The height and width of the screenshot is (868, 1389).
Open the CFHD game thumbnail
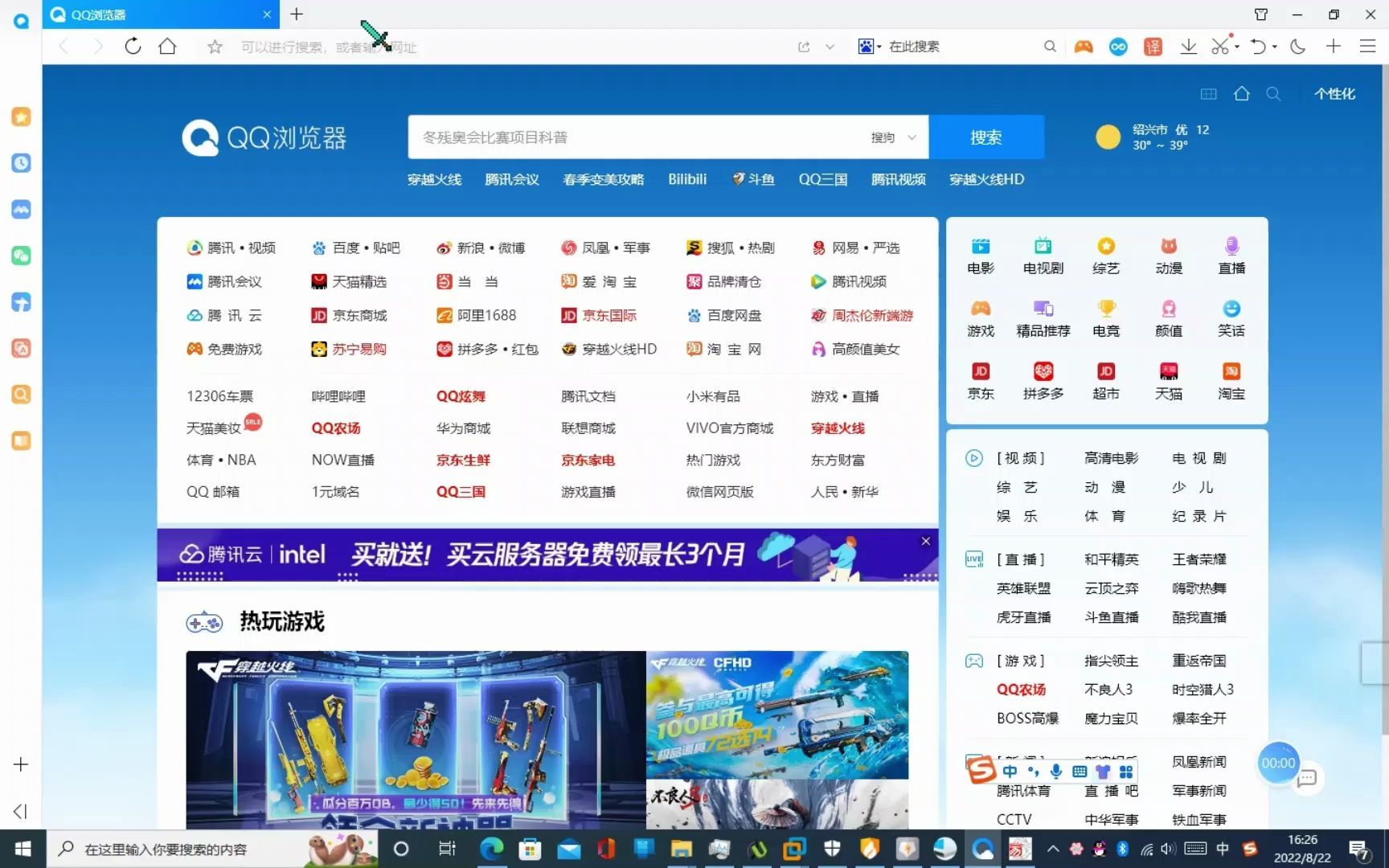click(x=777, y=714)
